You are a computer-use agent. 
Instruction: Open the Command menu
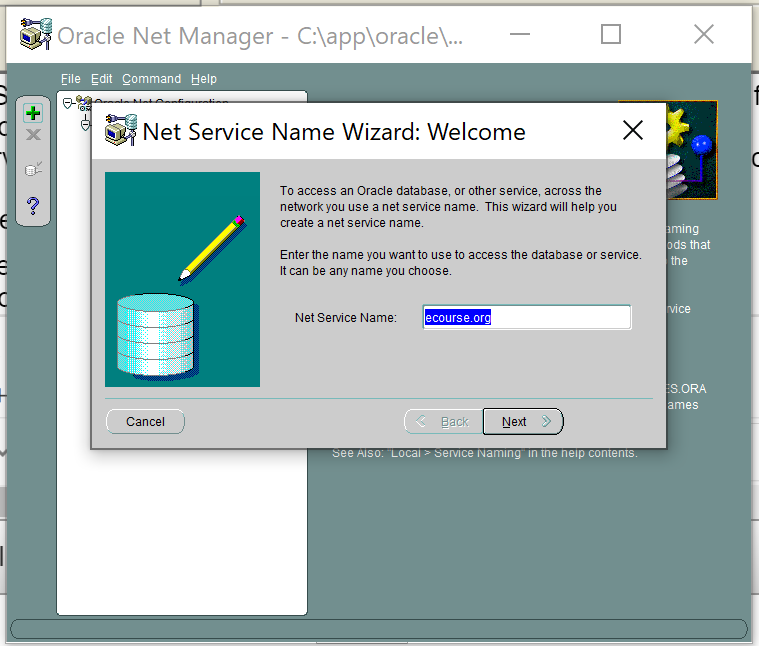pyautogui.click(x=151, y=79)
